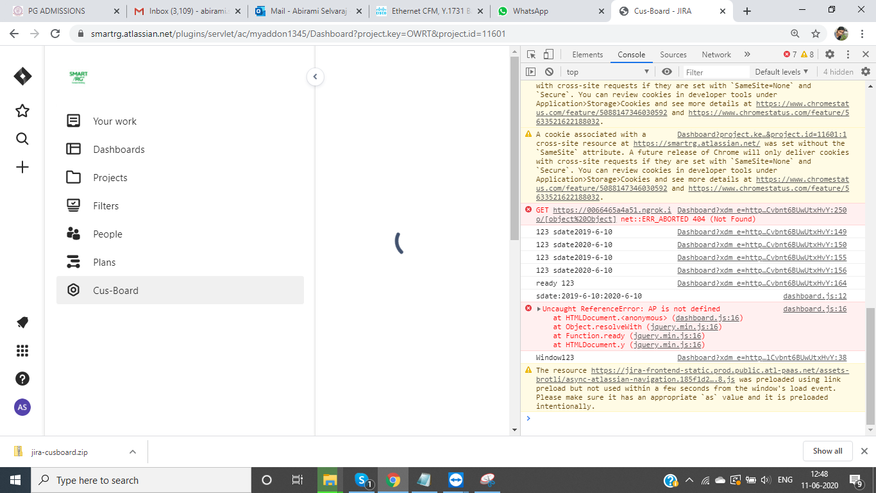Screen dimensions: 876x493
Task: Open DevTools settings gear icon
Action: coord(830,54)
